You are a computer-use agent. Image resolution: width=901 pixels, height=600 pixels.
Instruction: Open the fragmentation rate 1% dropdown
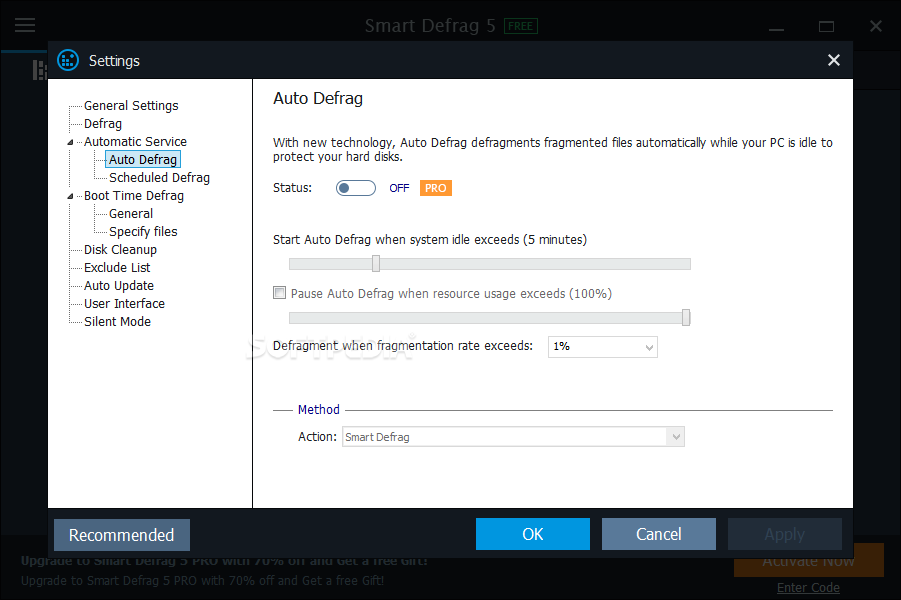click(x=602, y=347)
